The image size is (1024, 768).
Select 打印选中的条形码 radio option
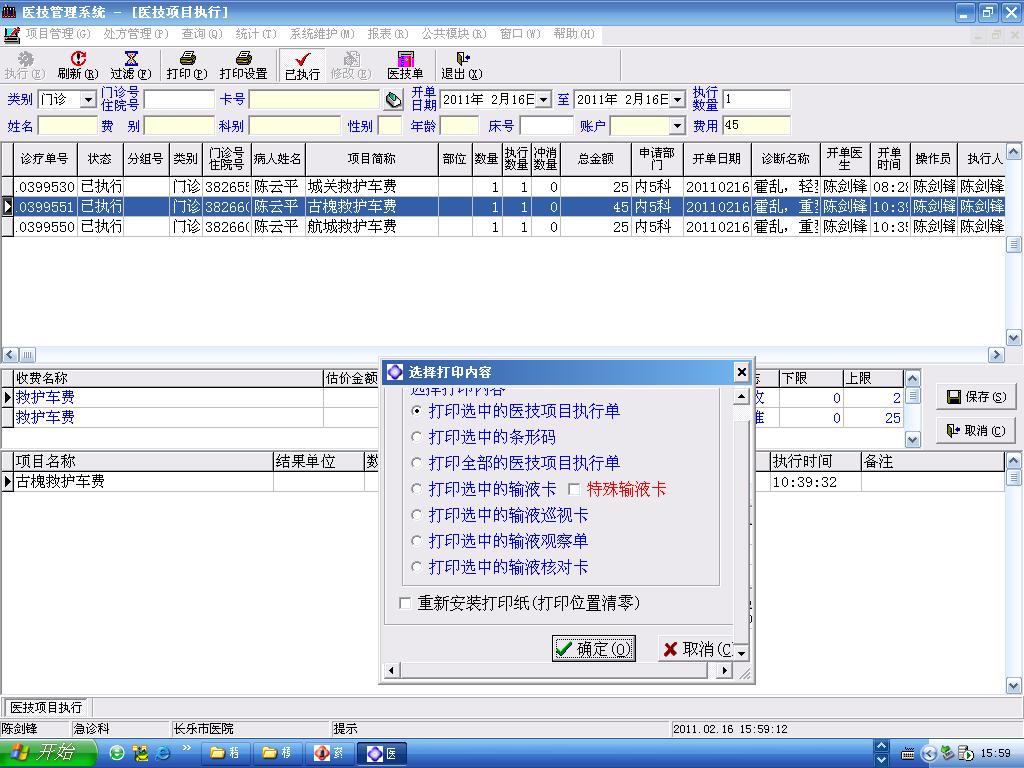click(416, 437)
